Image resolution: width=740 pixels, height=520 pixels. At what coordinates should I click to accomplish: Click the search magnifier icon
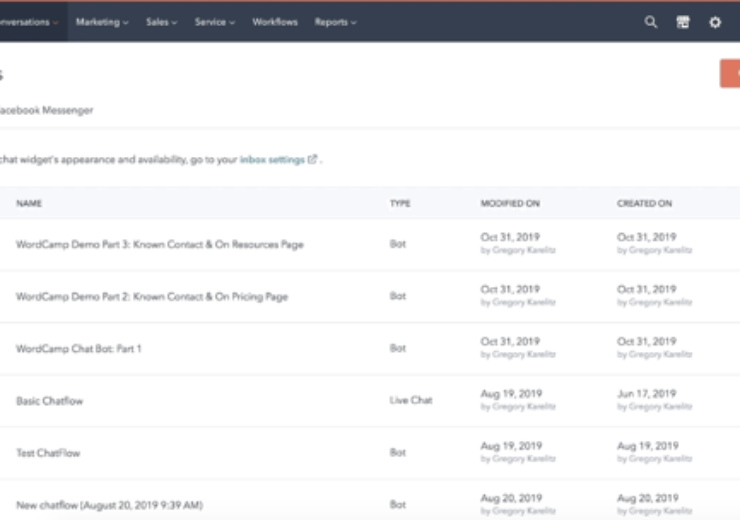(x=651, y=22)
